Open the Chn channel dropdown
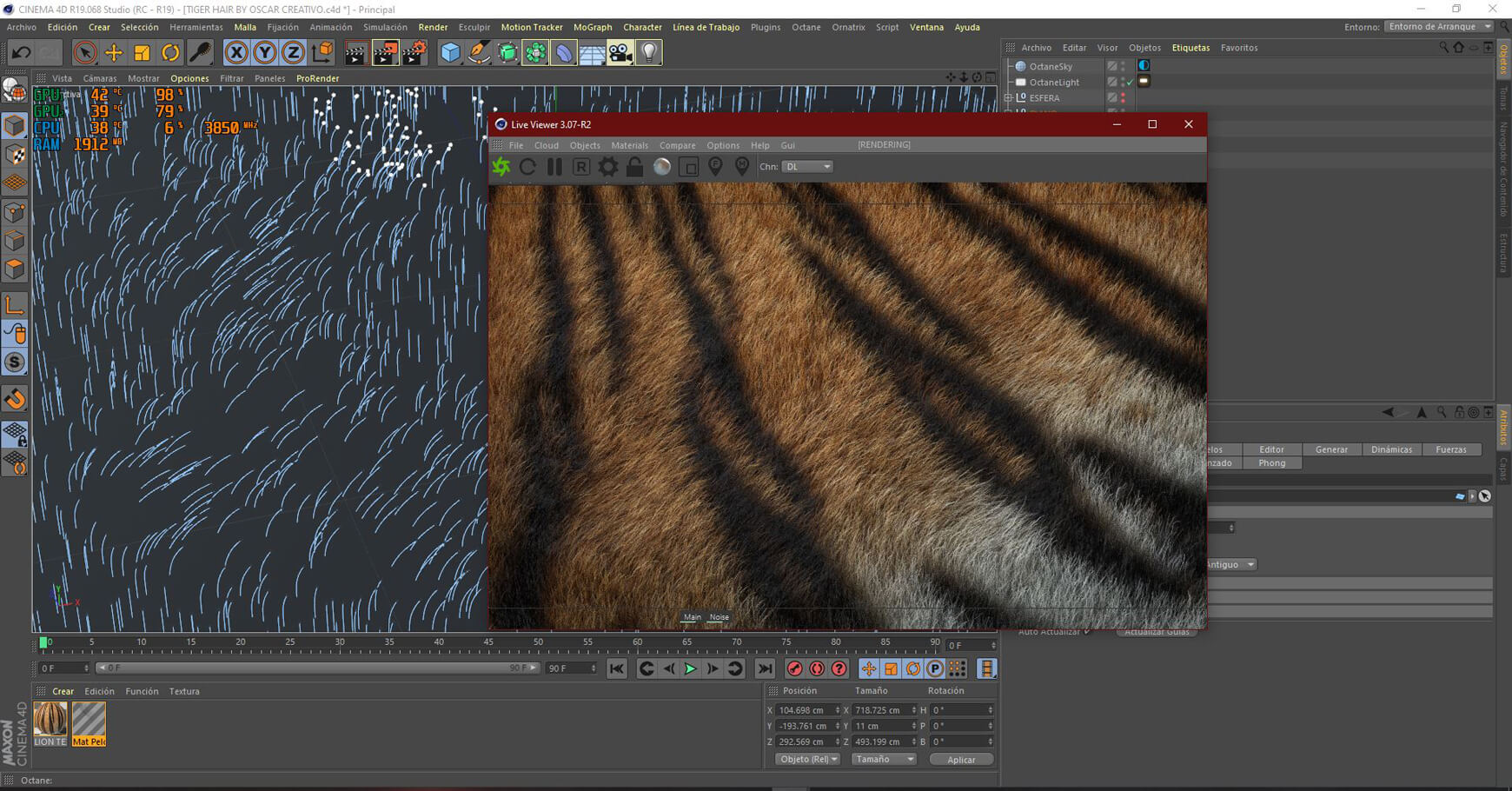The height and width of the screenshot is (791, 1512). pyautogui.click(x=807, y=167)
